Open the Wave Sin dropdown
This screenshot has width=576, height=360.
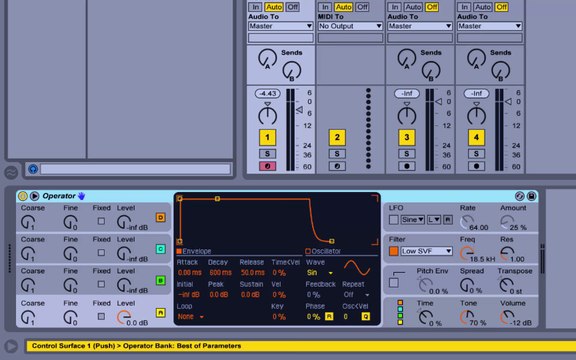point(320,273)
